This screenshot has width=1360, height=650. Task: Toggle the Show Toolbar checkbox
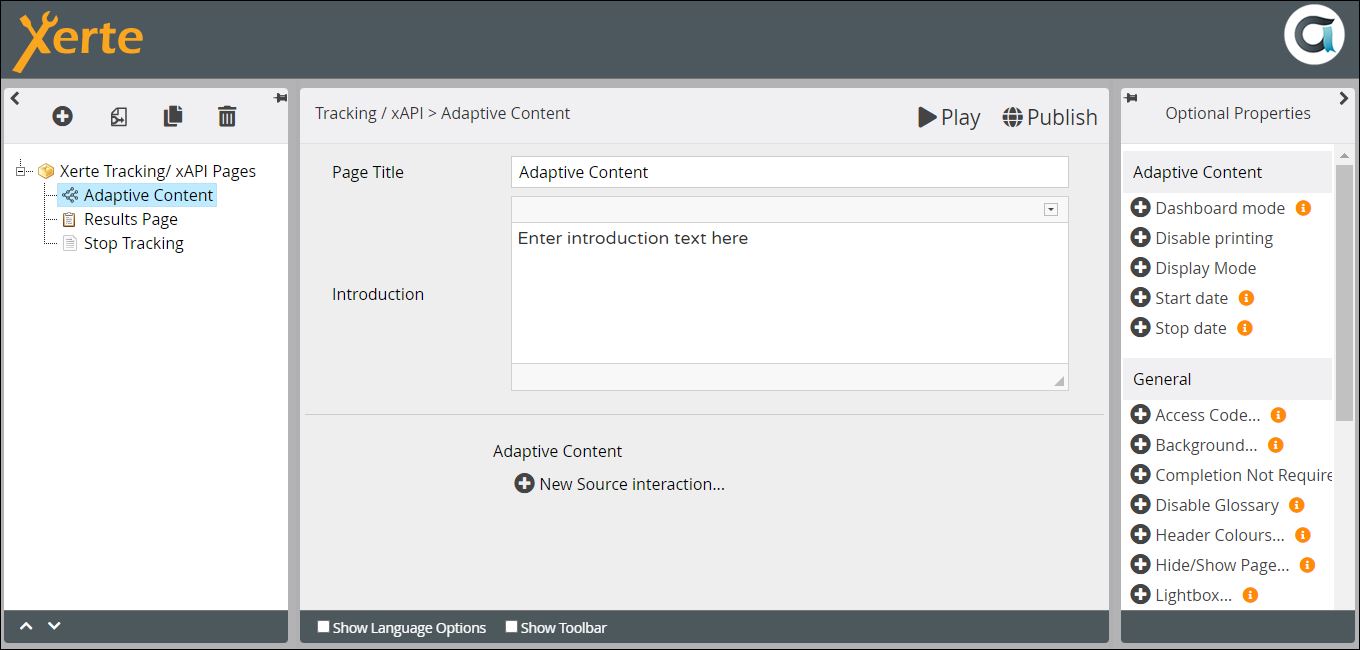tap(511, 627)
